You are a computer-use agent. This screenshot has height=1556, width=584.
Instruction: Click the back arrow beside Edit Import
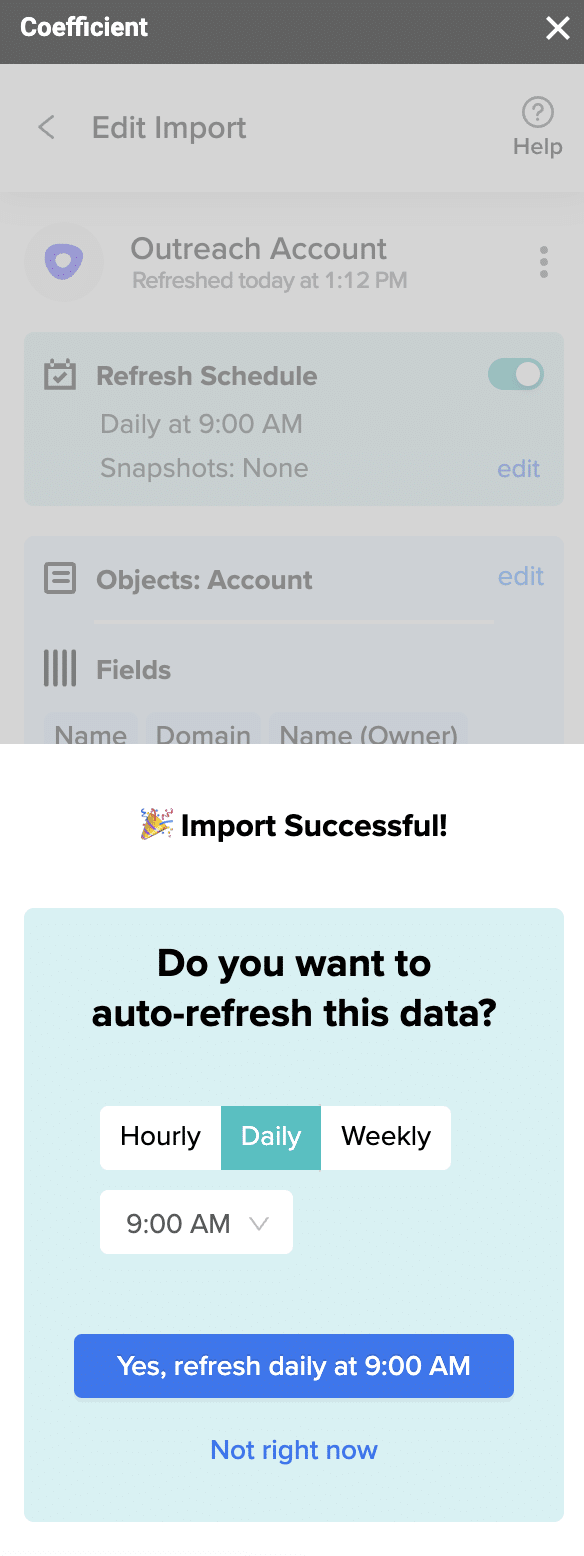tap(46, 127)
